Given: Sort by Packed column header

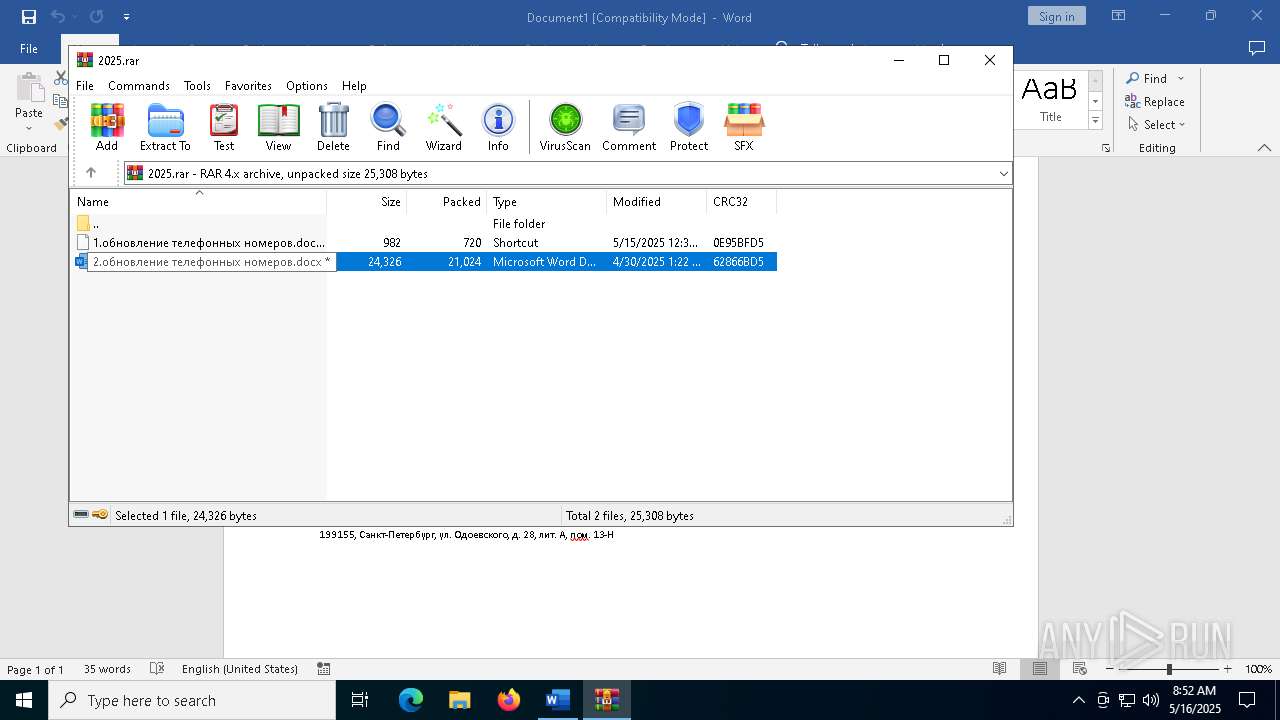Looking at the screenshot, I should click(447, 201).
